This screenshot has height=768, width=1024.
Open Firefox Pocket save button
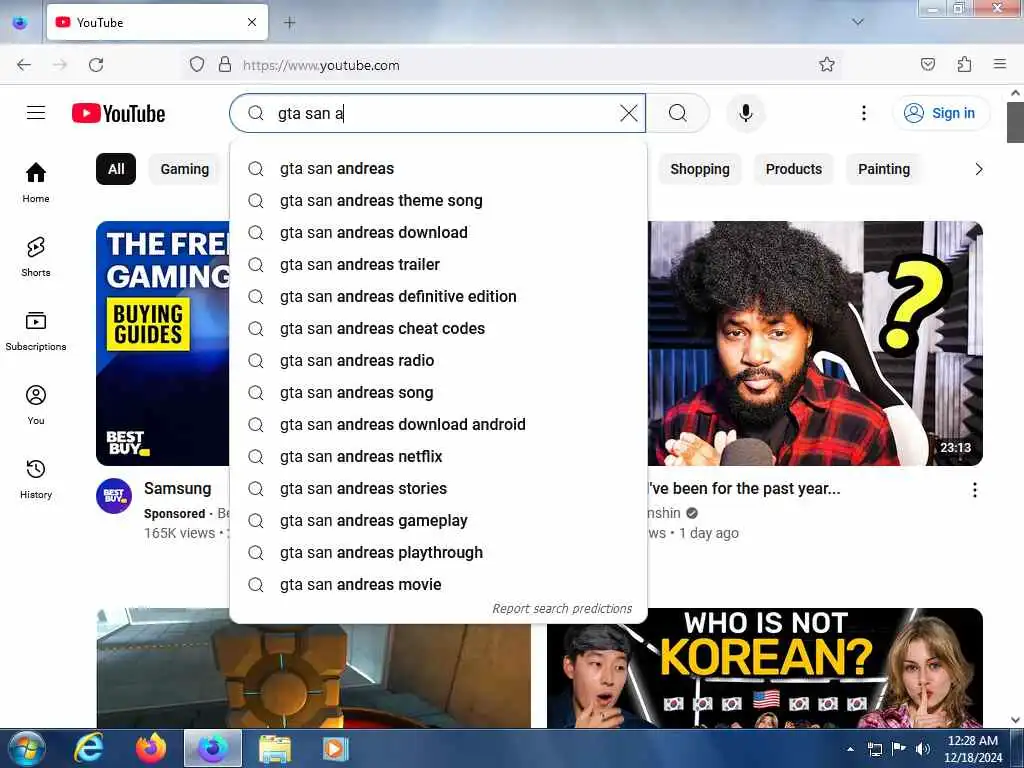pyautogui.click(x=927, y=64)
